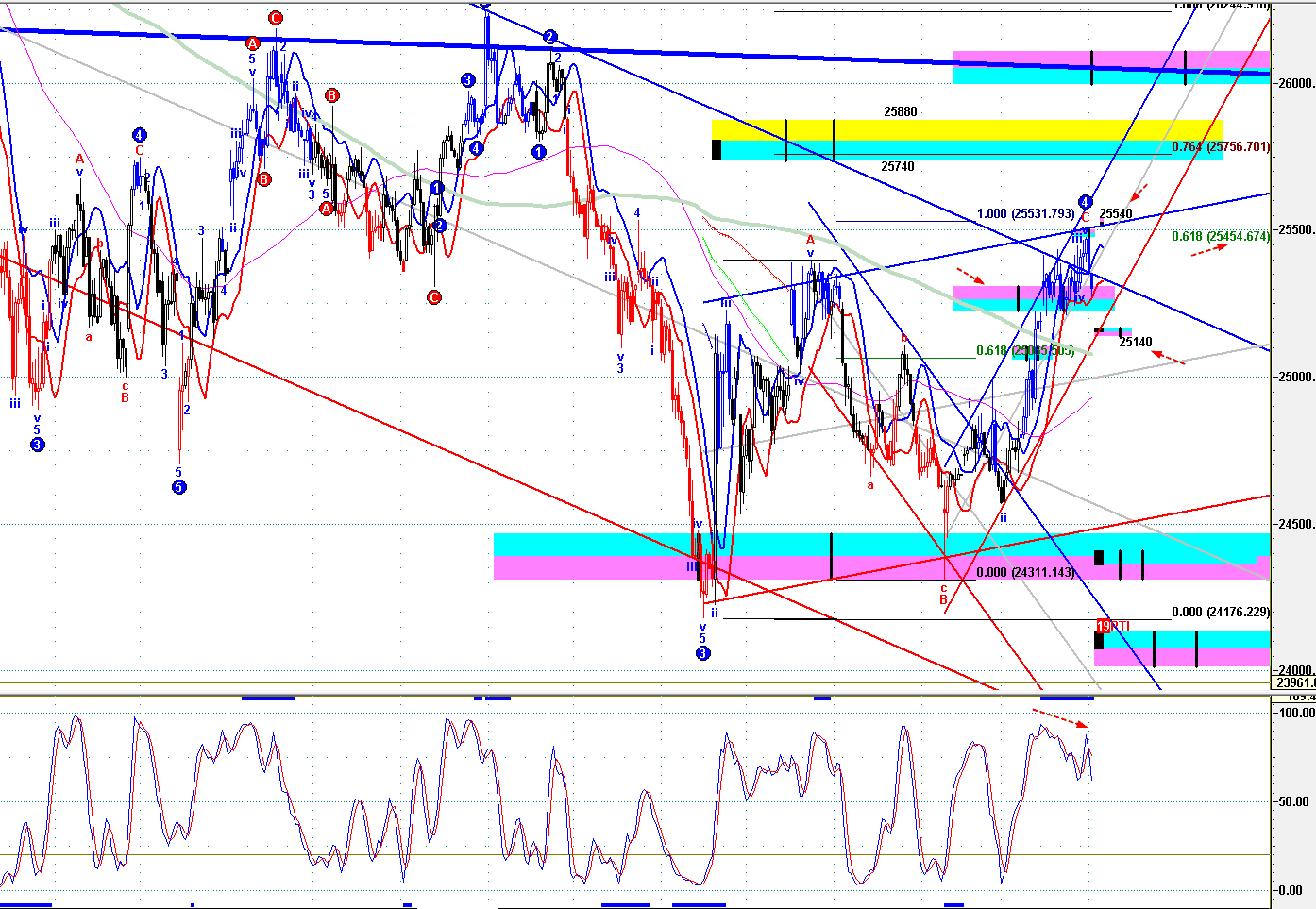Viewport: 1316px width, 909px height.
Task: Click the 50.00 level on oscillator scale
Action: (x=1292, y=801)
